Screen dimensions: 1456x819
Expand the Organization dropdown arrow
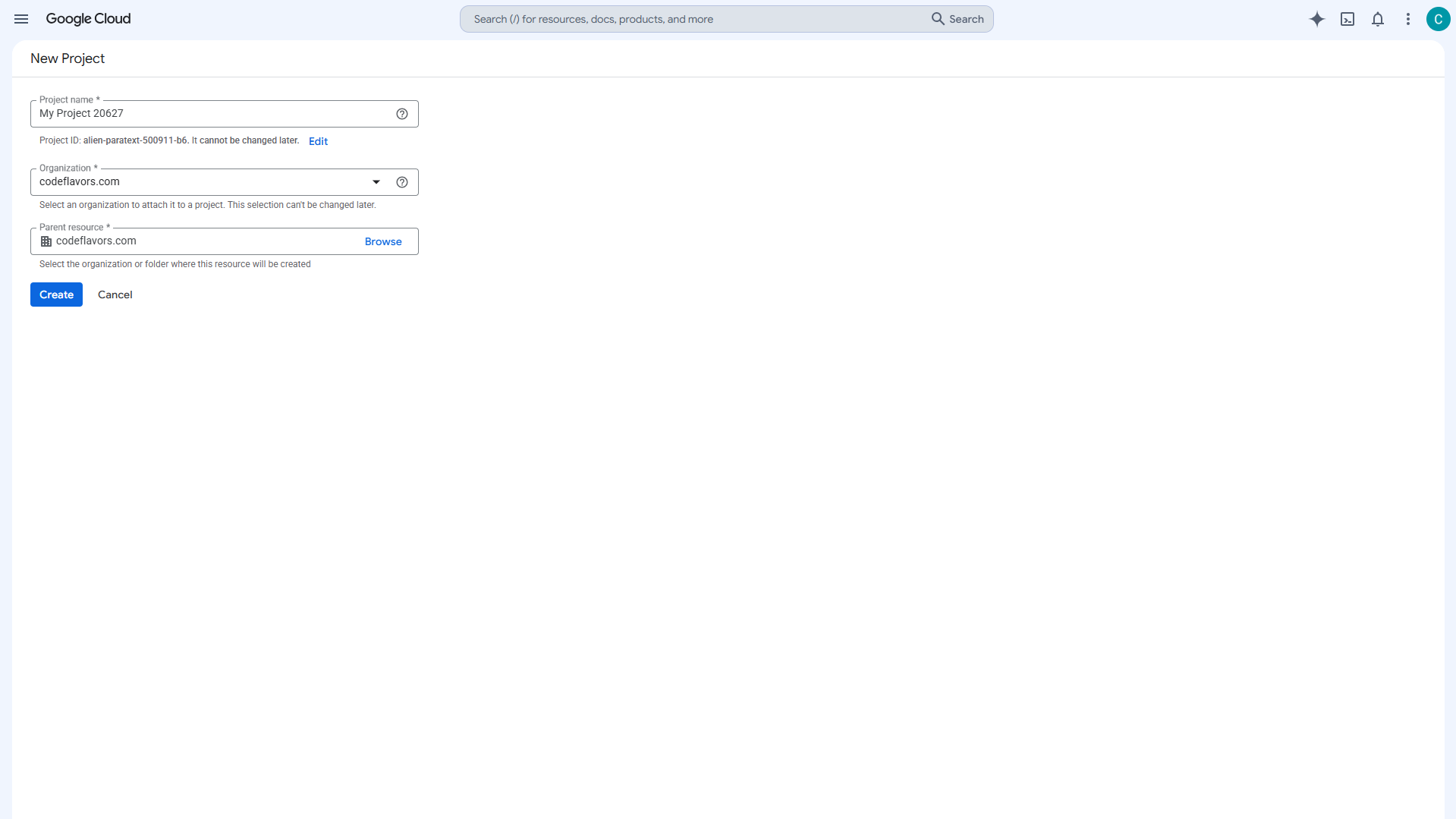click(376, 182)
